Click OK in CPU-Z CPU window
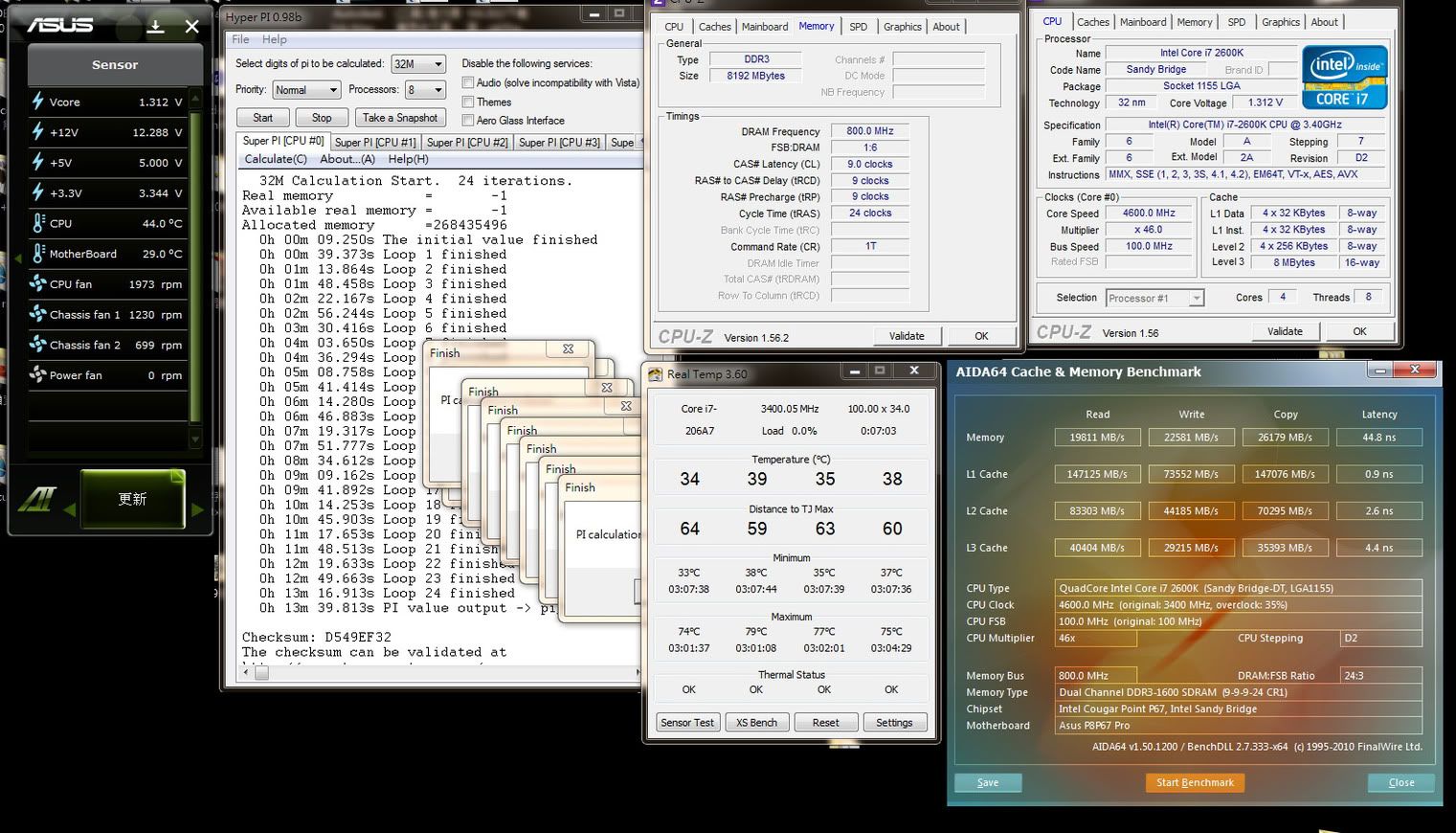The height and width of the screenshot is (833, 1456). pyautogui.click(x=1359, y=331)
